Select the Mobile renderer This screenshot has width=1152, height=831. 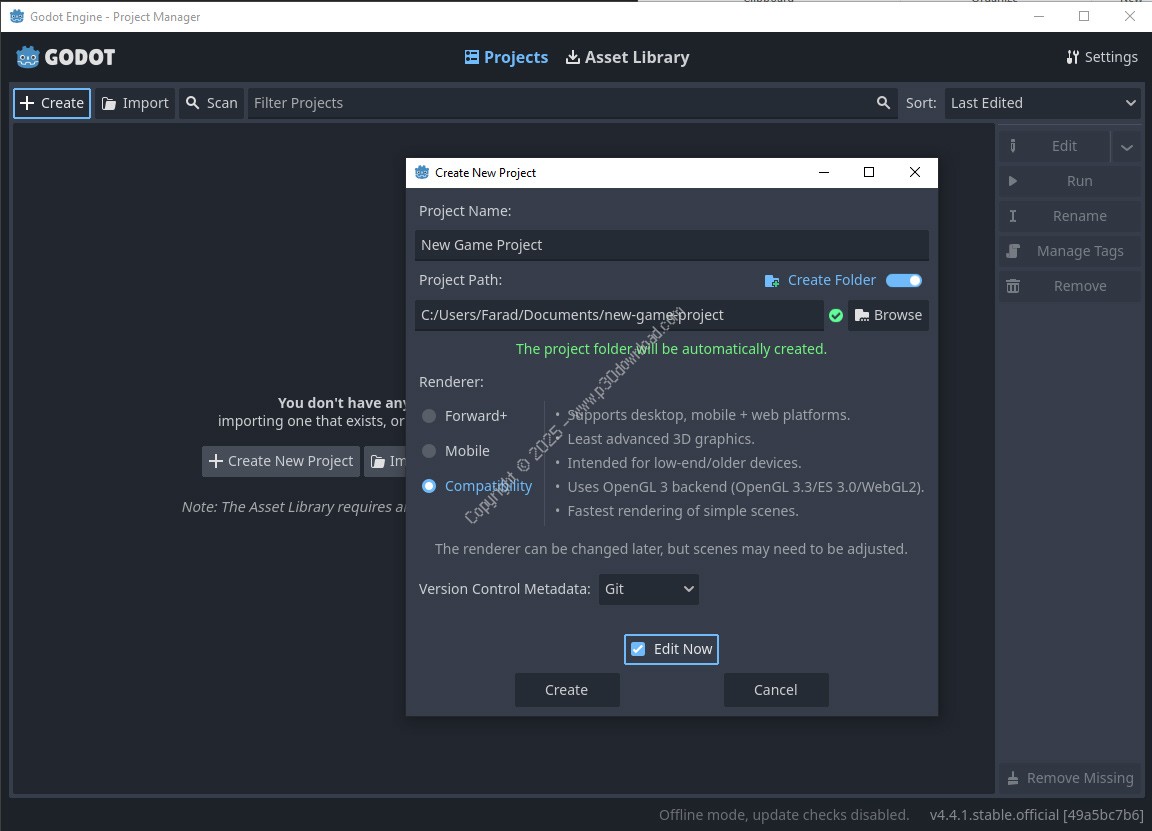456,451
